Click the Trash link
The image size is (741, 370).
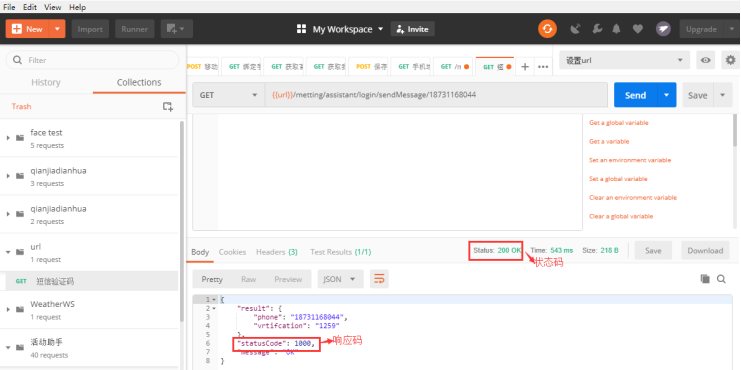21,106
